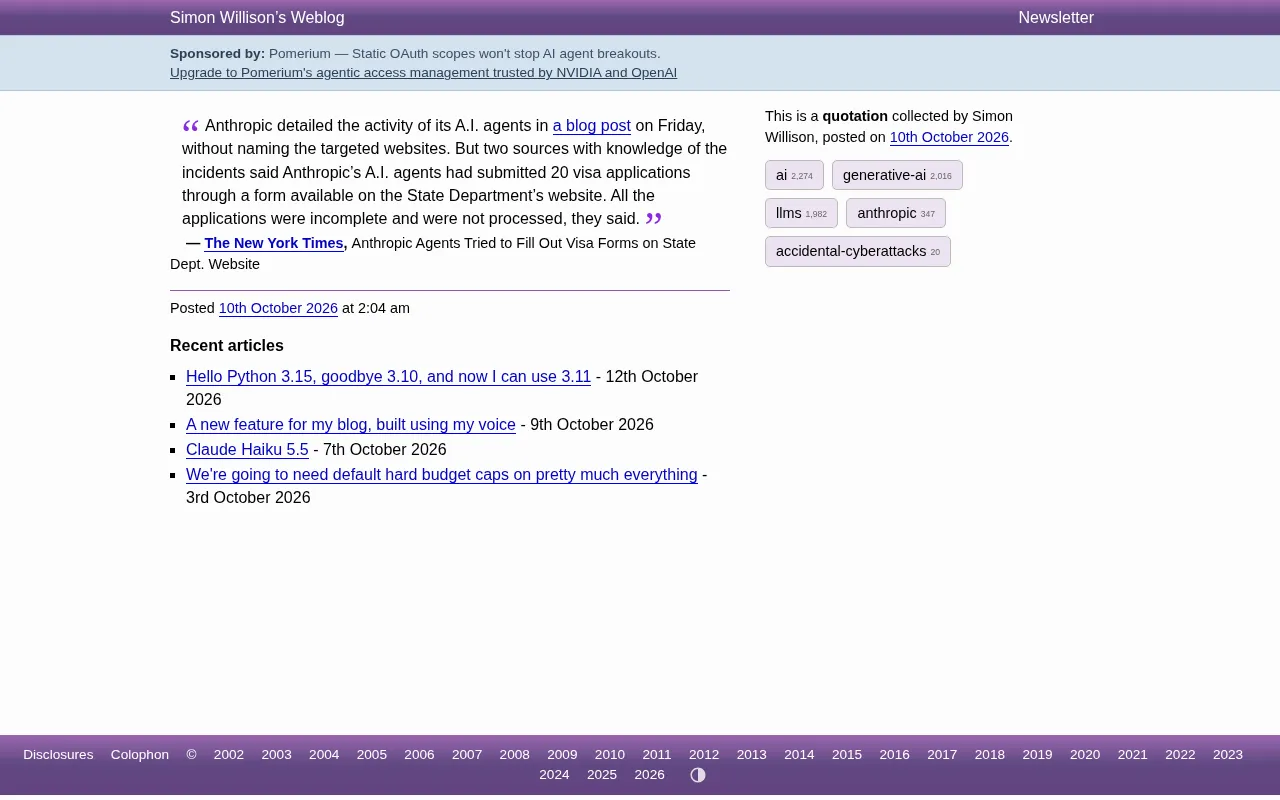Viewport: 1280px width, 800px height.
Task: Click 'Recent articles' heading text
Action: tap(227, 346)
